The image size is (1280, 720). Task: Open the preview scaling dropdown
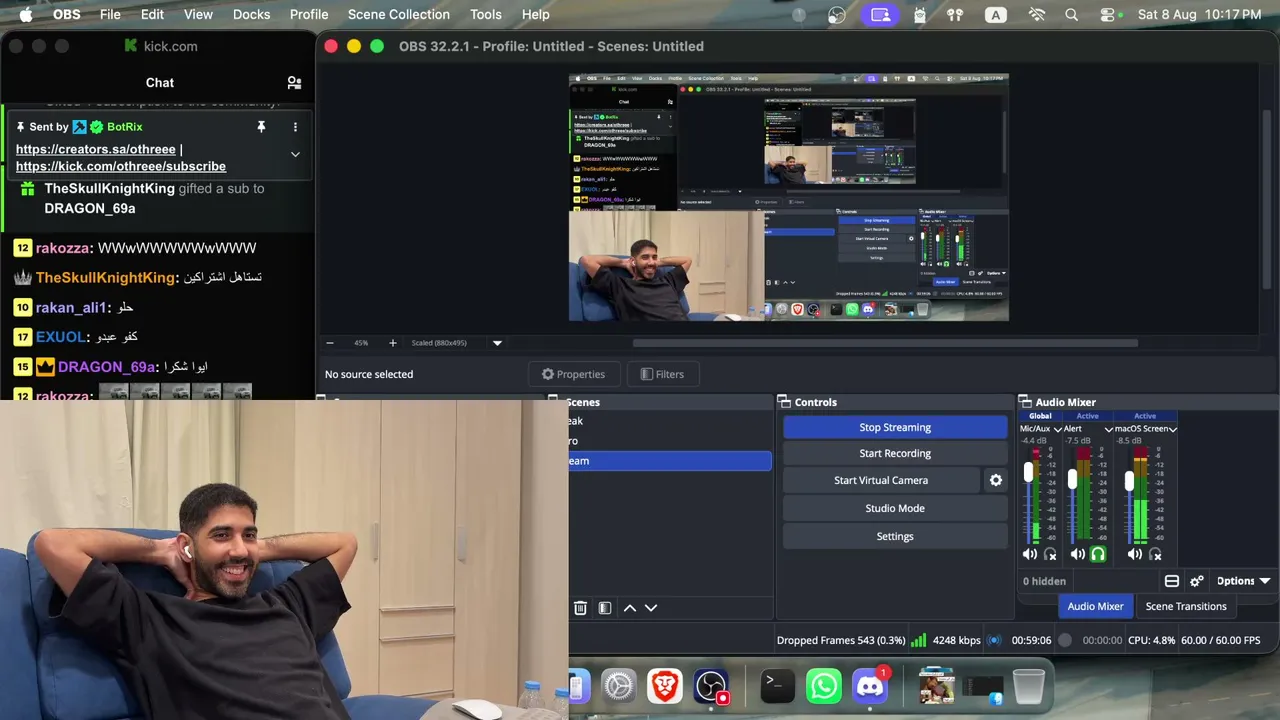point(497,343)
